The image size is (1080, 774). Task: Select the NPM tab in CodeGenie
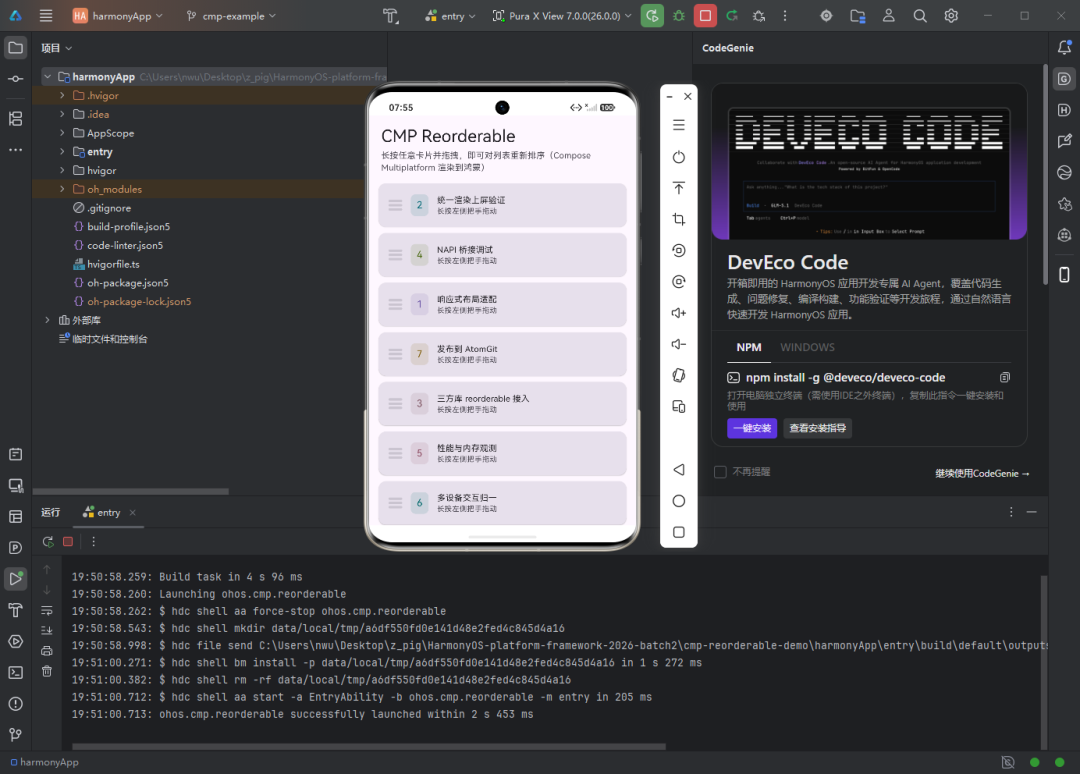tap(749, 347)
